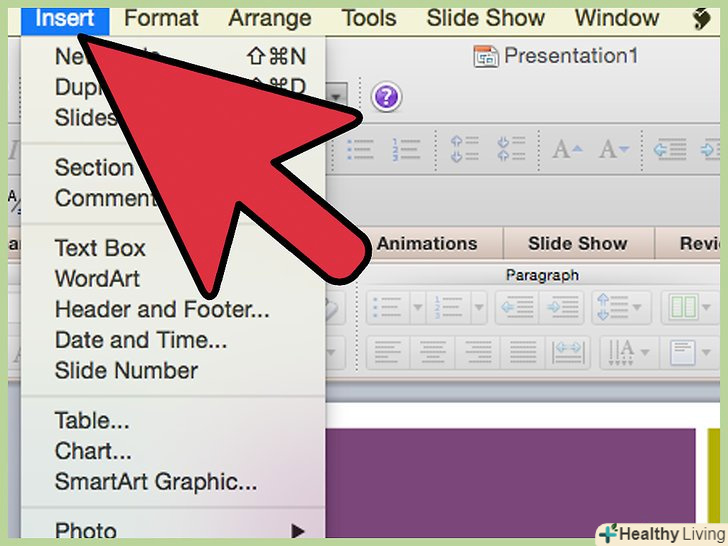Expand the Photo submenu

[x=173, y=530]
